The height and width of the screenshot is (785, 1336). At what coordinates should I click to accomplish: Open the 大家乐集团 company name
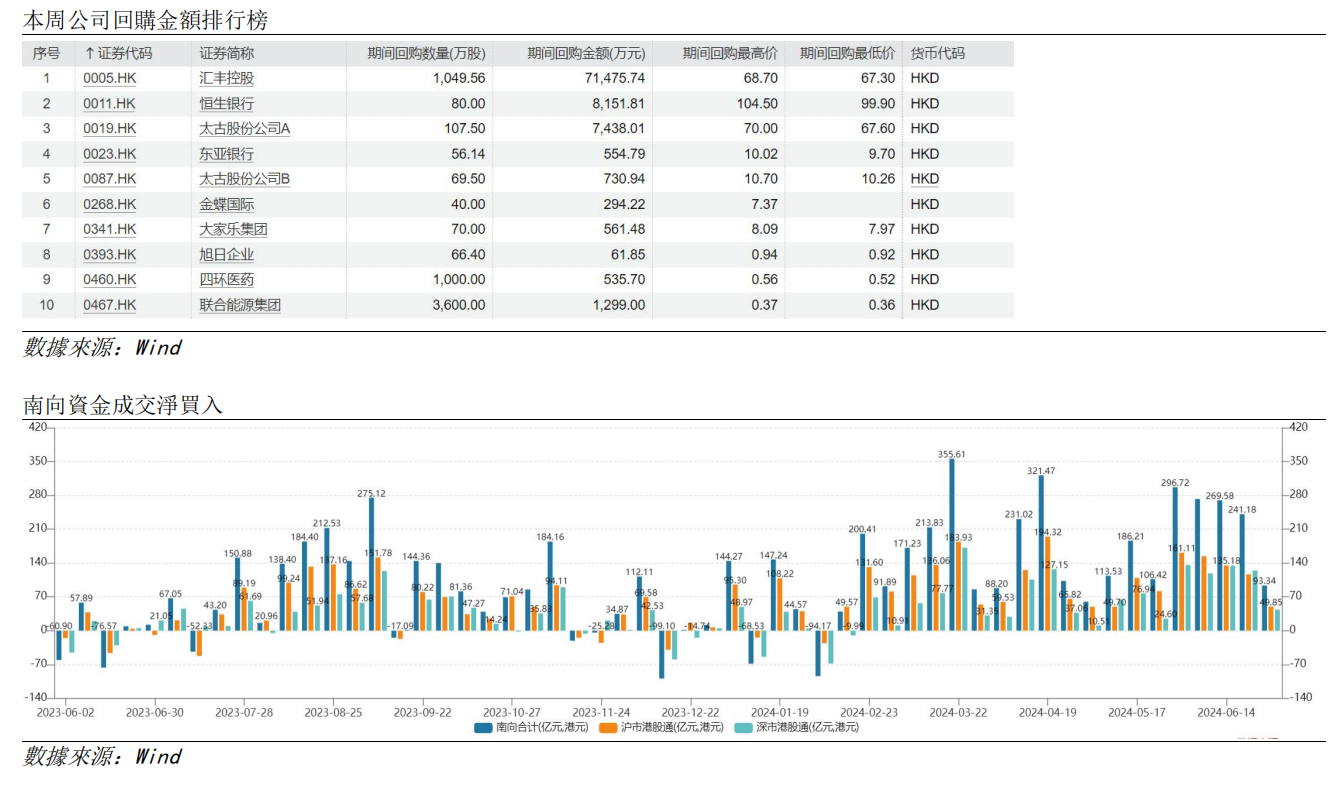[x=234, y=229]
